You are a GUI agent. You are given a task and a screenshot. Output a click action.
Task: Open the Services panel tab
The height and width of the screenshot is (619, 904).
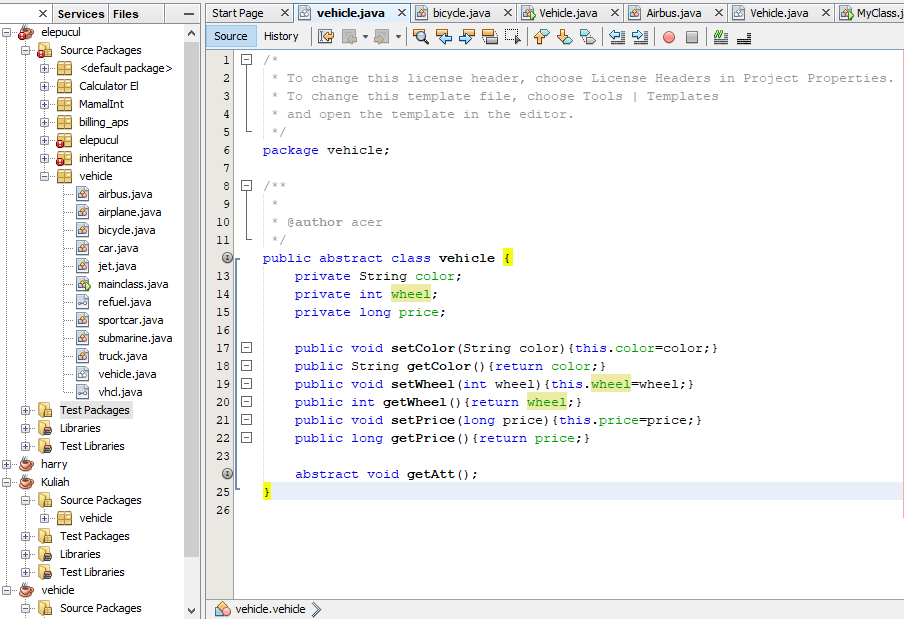[x=81, y=14]
